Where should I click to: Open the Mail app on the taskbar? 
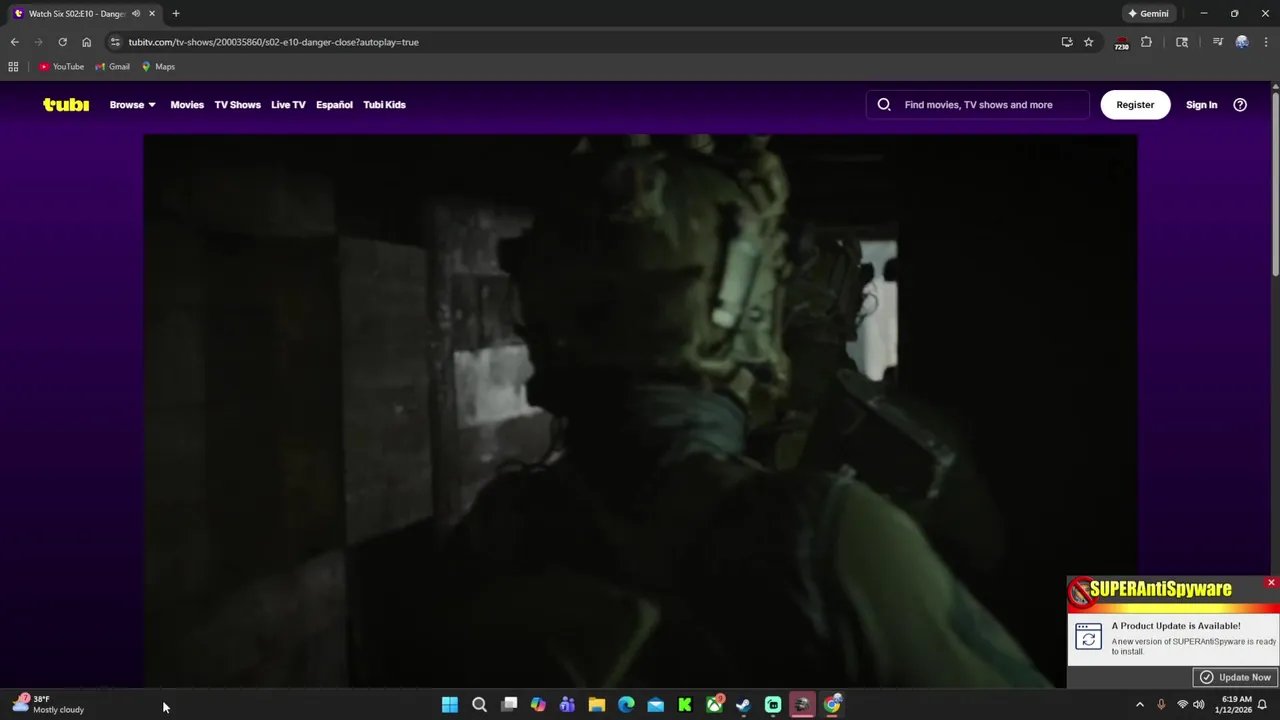(656, 705)
